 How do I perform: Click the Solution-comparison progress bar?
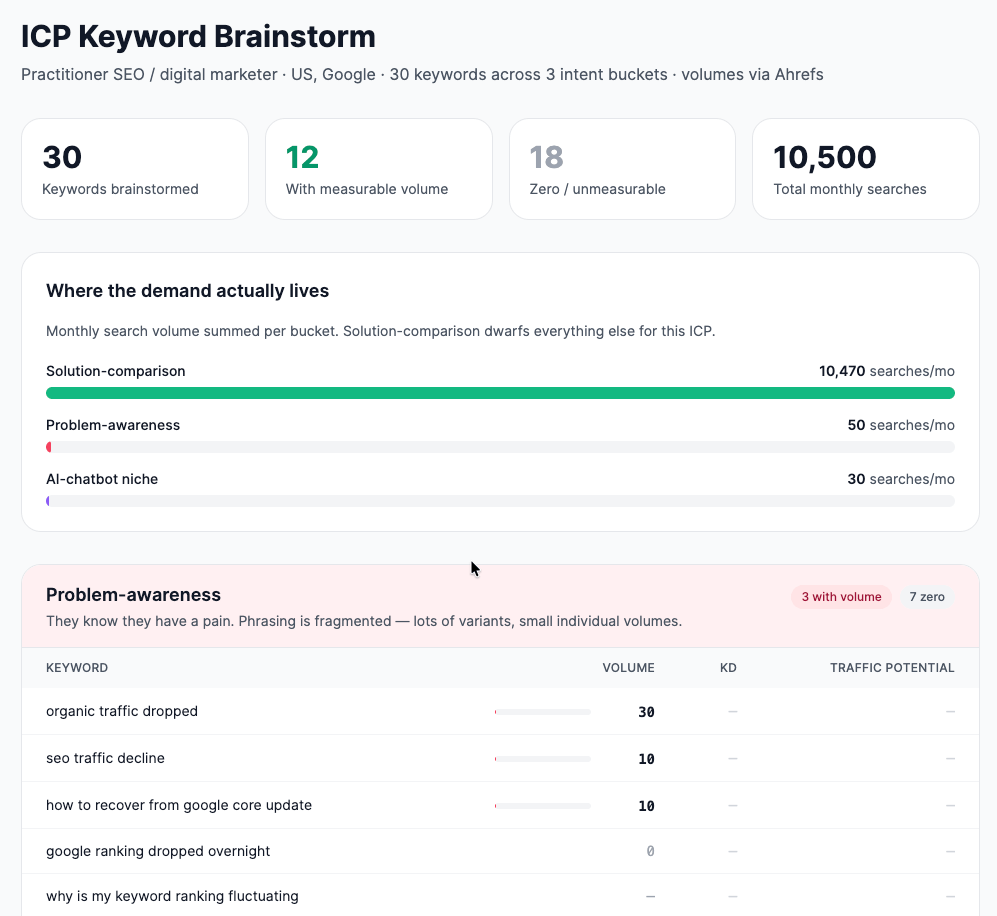(500, 393)
